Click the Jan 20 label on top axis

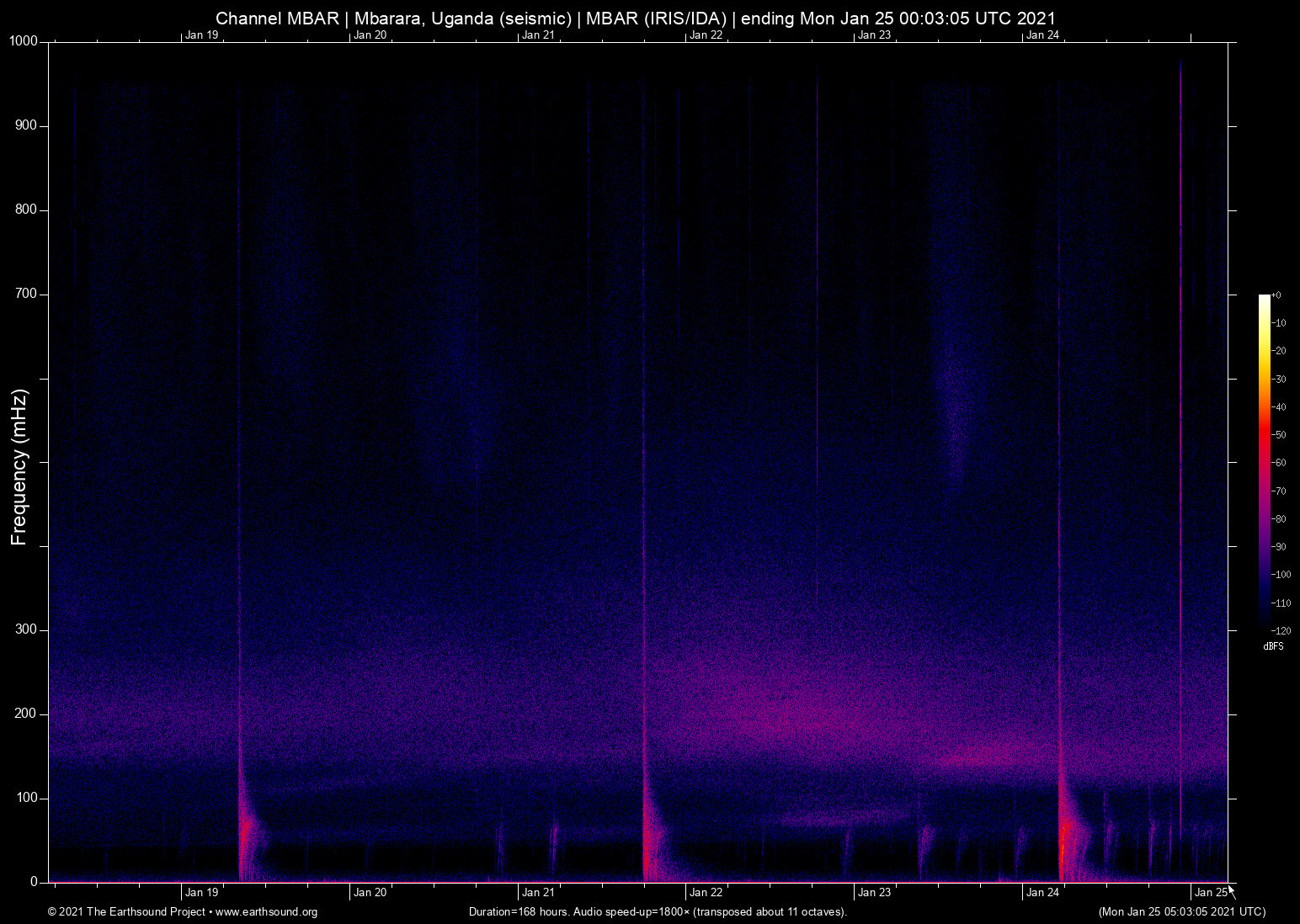click(369, 35)
